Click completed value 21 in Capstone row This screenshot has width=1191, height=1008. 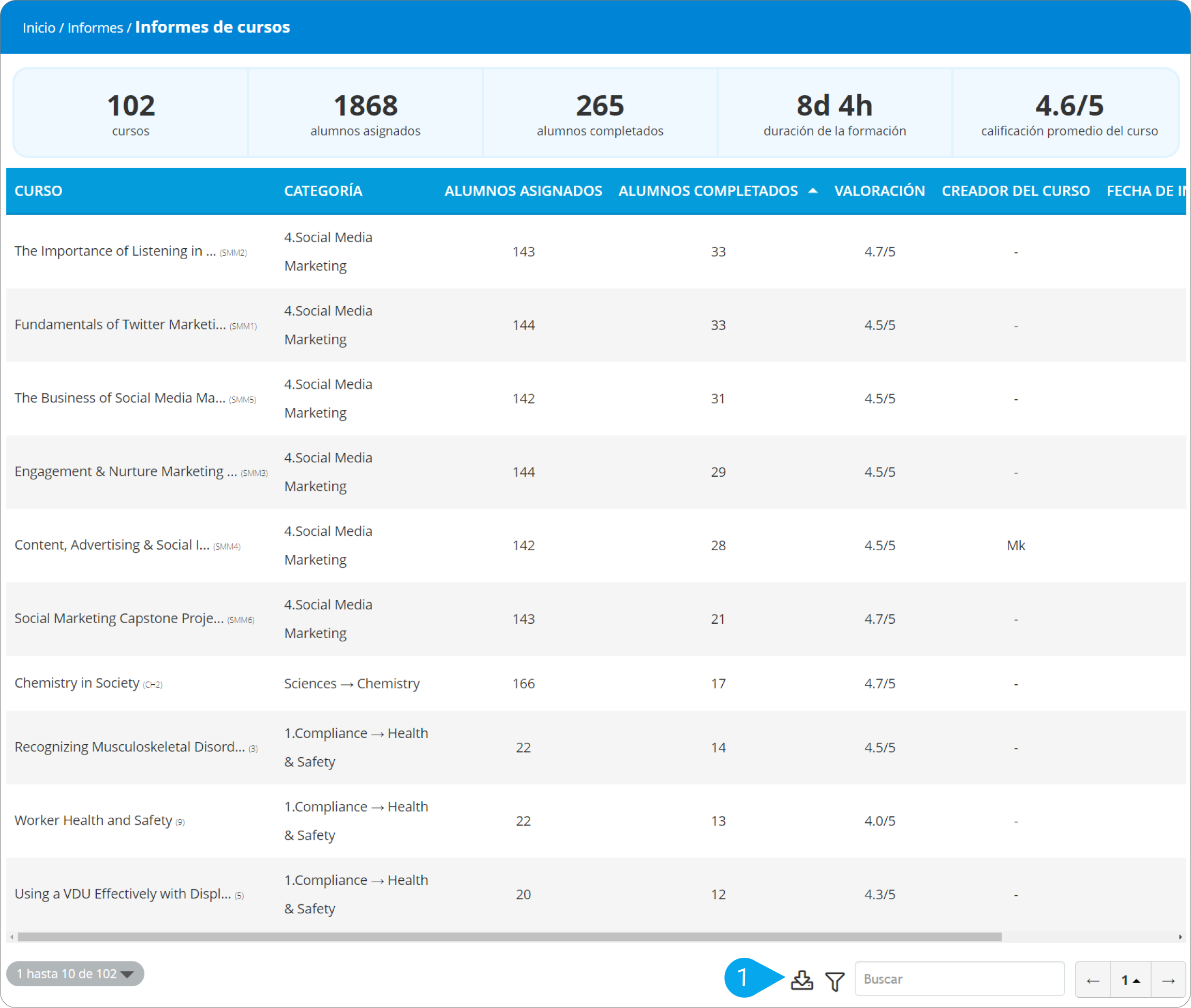click(718, 619)
